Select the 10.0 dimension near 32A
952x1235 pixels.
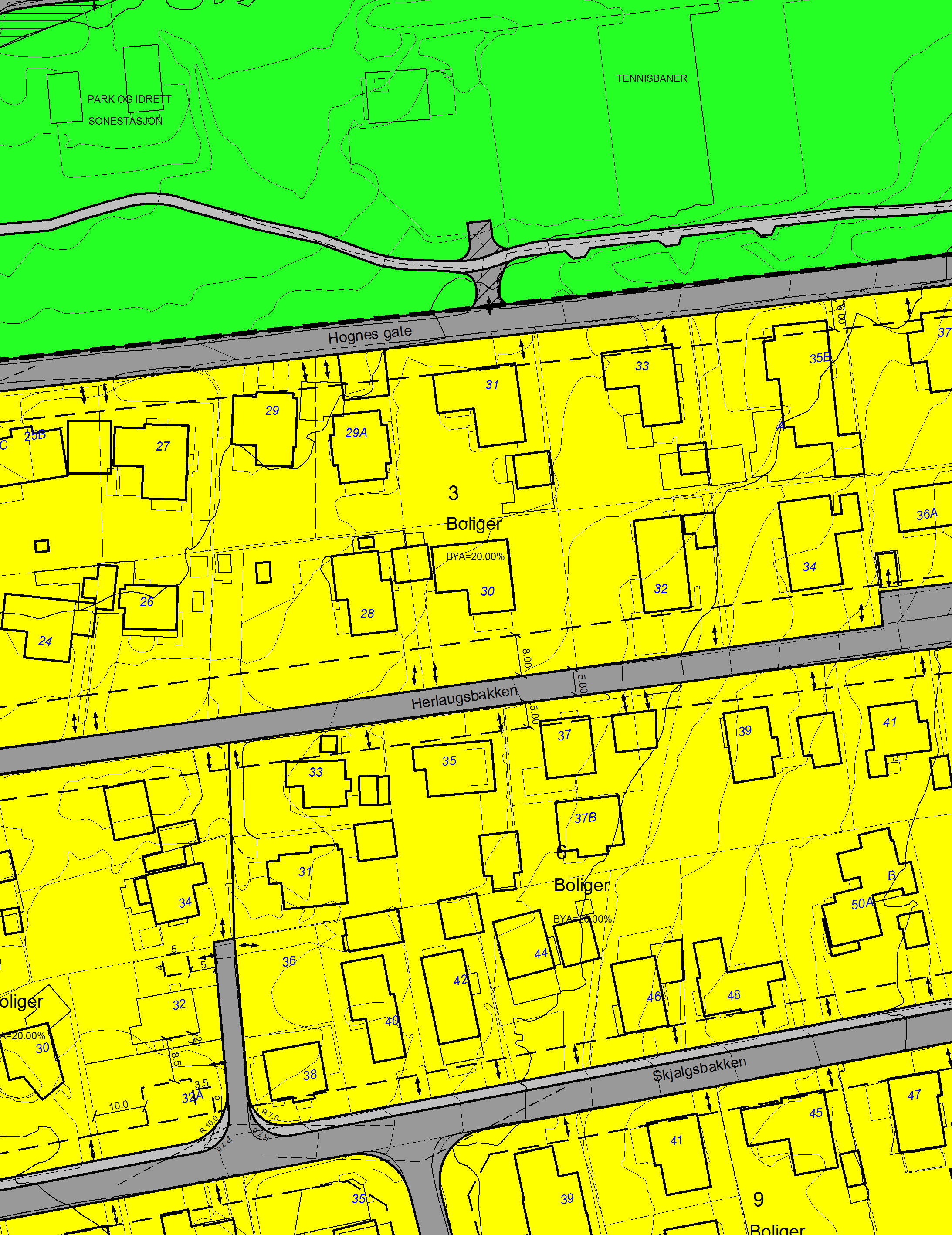119,1106
